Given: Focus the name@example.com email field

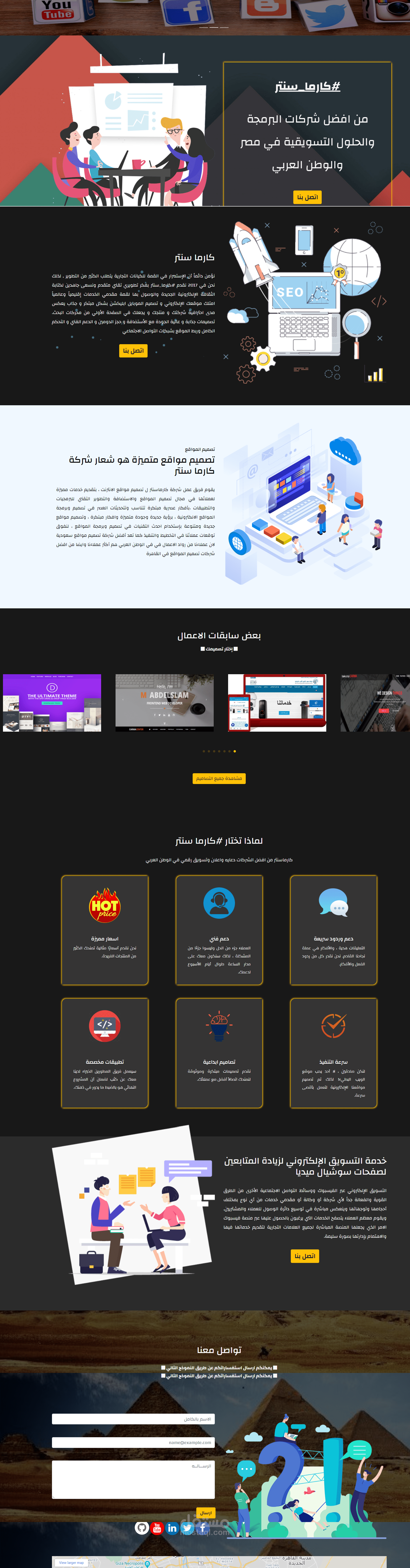Looking at the screenshot, I should click(x=133, y=1443).
